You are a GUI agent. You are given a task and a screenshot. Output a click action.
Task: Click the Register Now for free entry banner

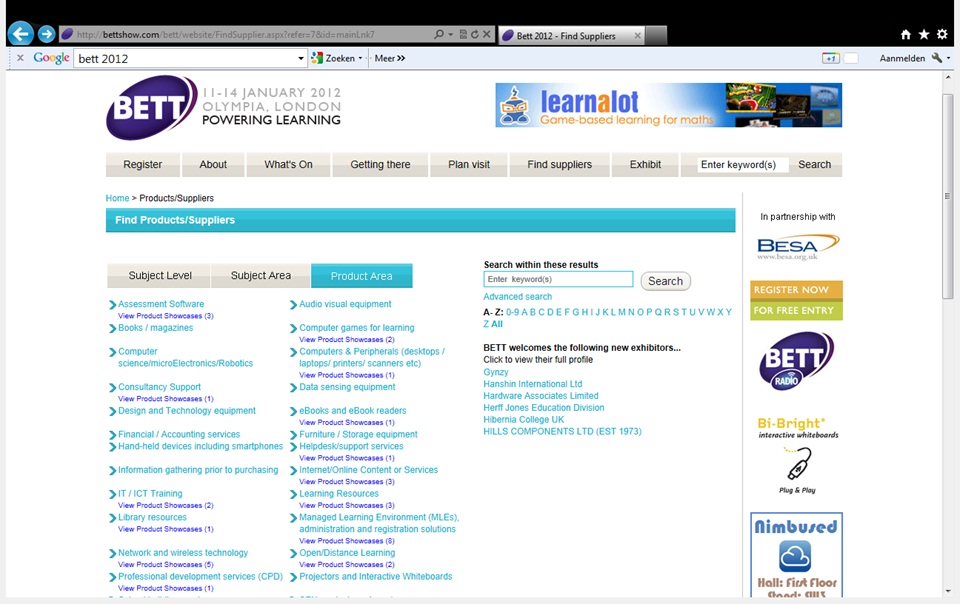[796, 300]
